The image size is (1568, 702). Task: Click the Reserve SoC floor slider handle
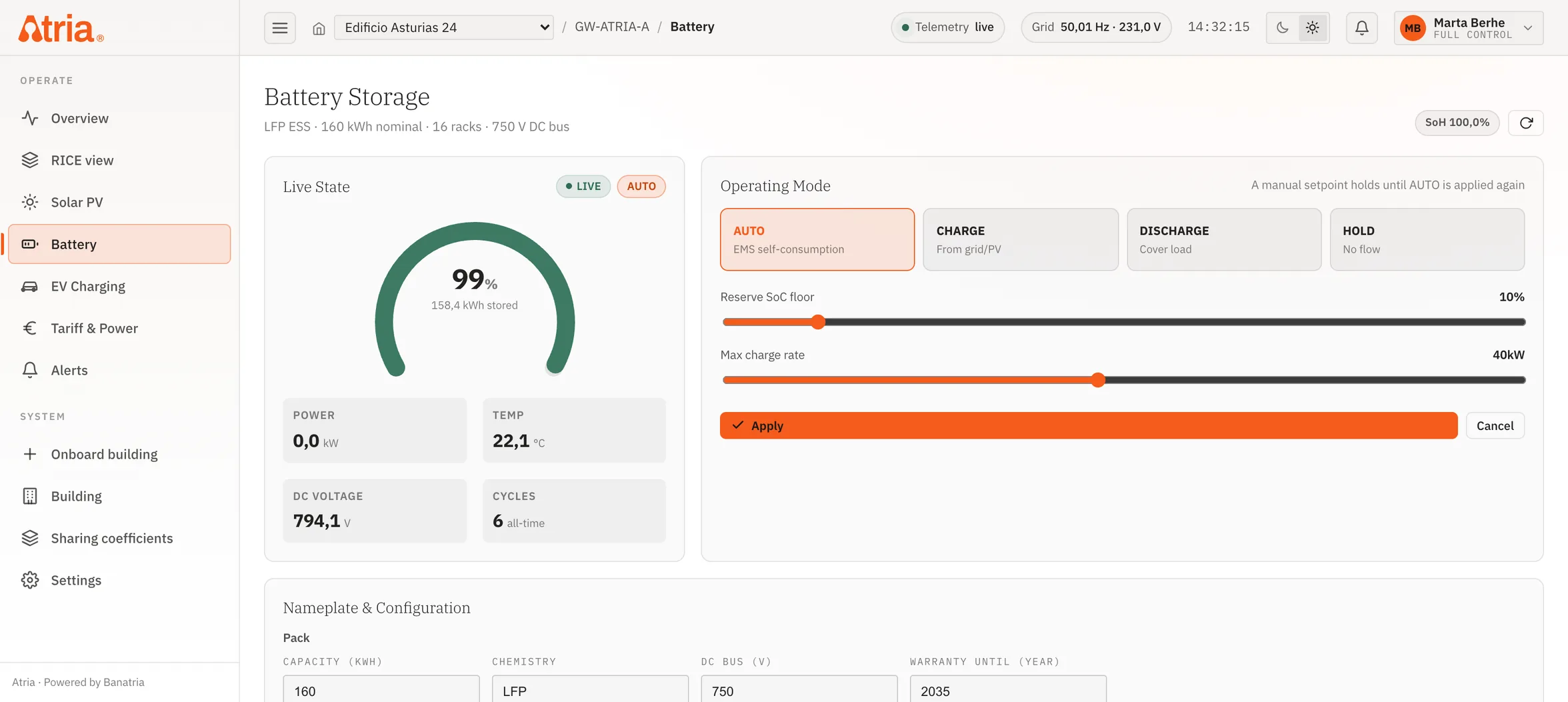[818, 322]
